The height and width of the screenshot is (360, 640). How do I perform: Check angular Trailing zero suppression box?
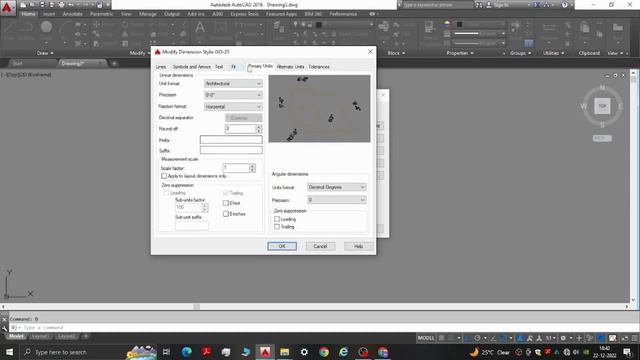point(277,227)
